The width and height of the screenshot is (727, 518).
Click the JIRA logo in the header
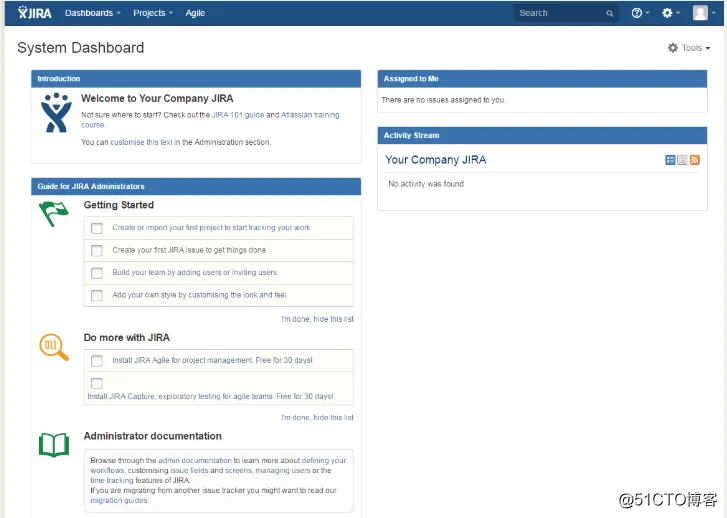tap(35, 13)
